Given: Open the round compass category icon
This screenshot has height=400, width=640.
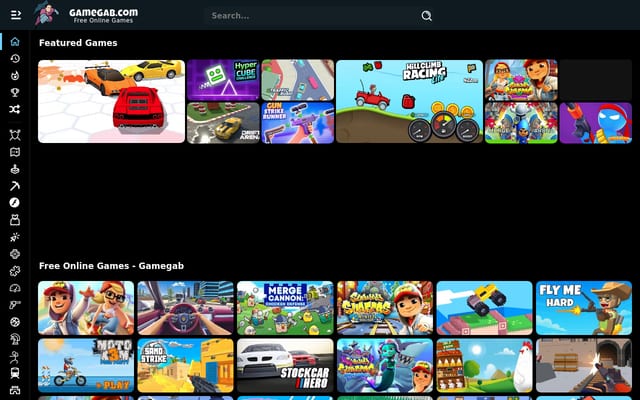Looking at the screenshot, I should click(x=15, y=203).
